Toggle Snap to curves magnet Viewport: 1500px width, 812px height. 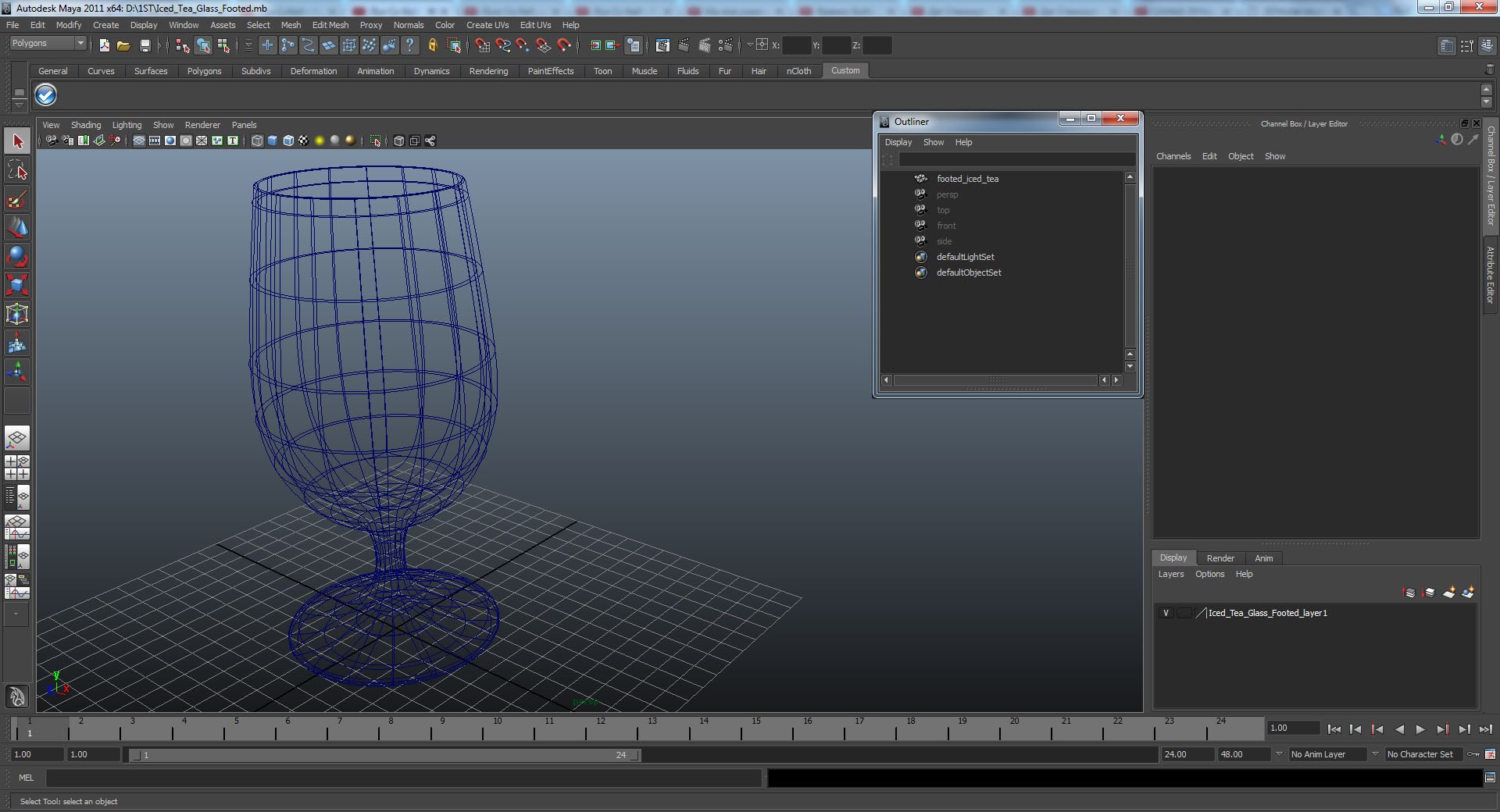[x=502, y=45]
